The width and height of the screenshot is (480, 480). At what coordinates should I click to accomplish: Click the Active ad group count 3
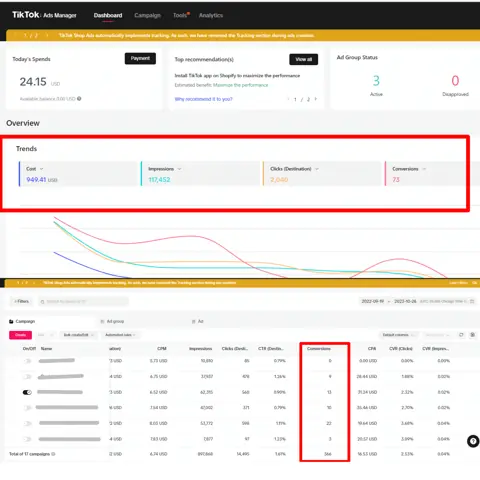(x=376, y=81)
